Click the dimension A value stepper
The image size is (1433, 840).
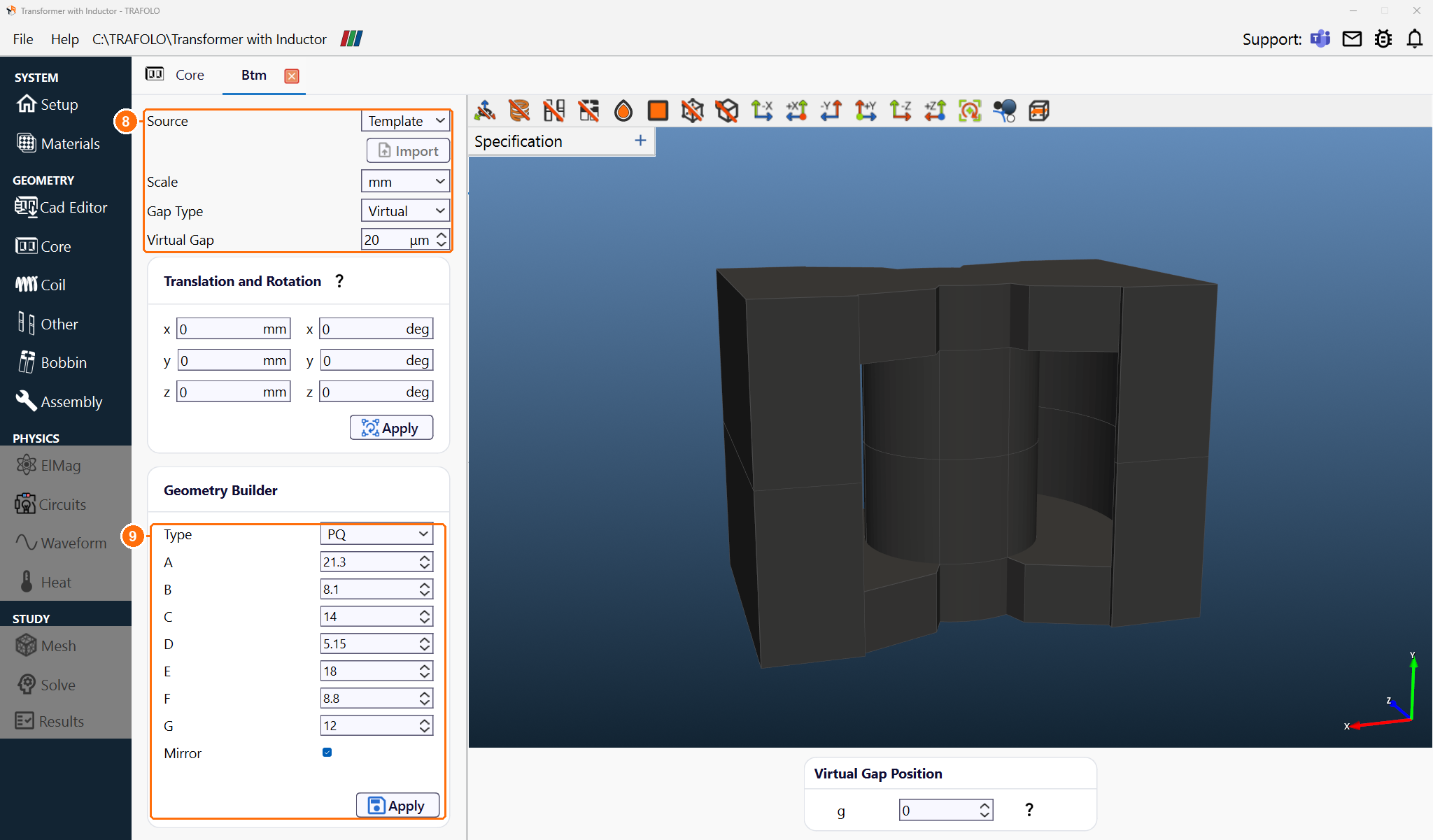[x=425, y=562]
